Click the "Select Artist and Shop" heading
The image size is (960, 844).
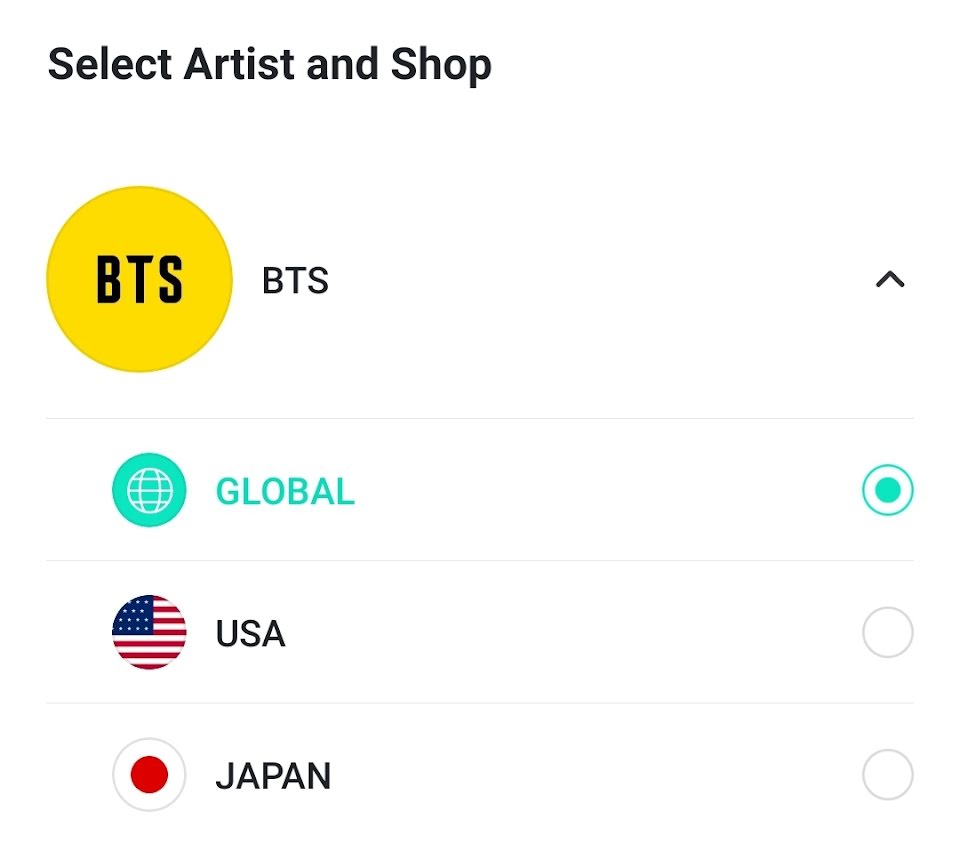[270, 65]
